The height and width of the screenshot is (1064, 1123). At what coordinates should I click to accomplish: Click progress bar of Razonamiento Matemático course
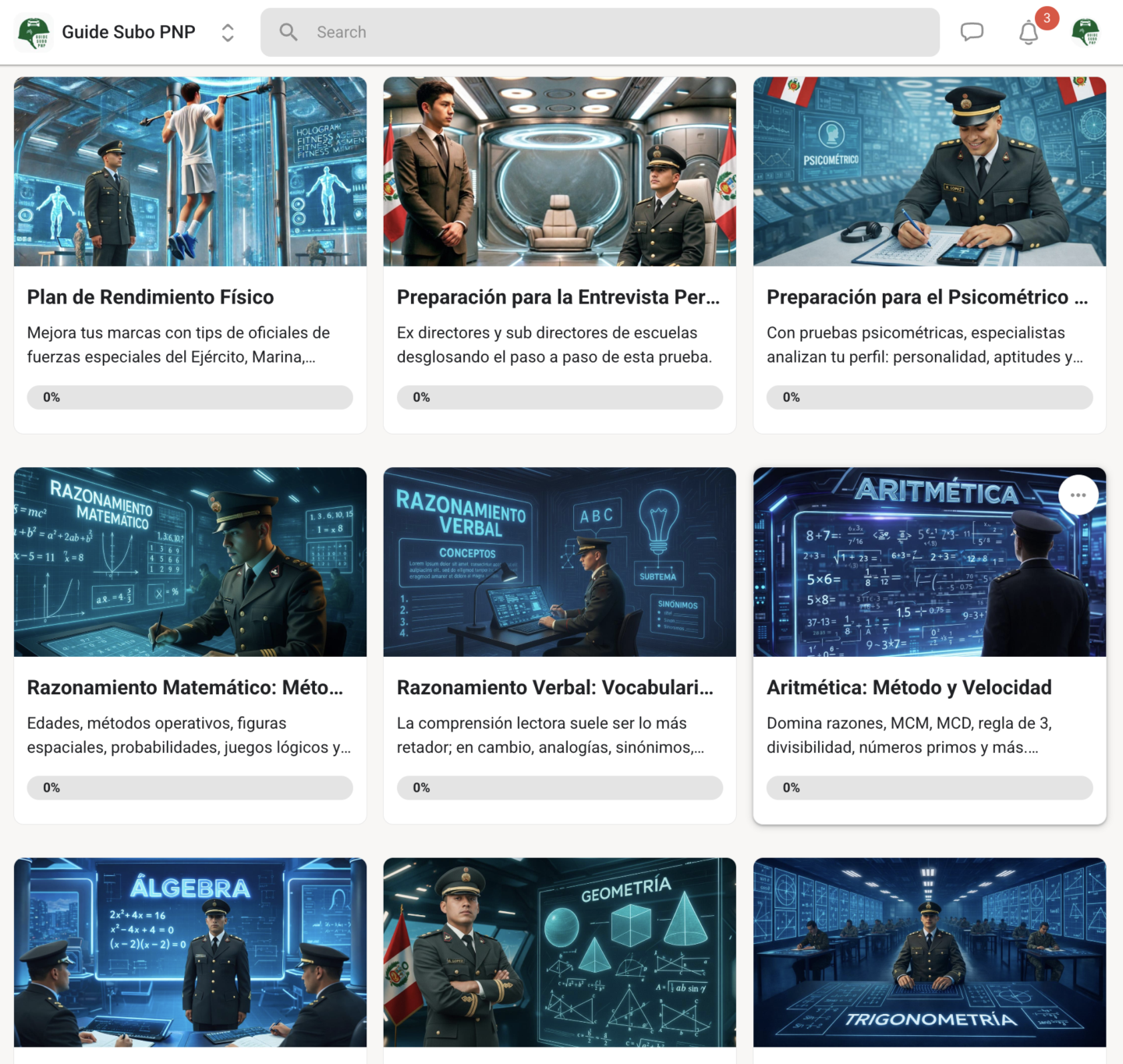click(x=190, y=788)
